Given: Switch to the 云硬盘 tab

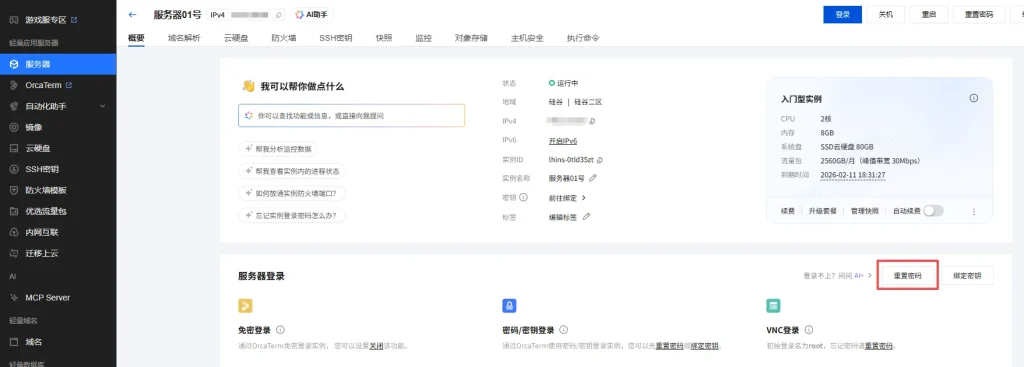Looking at the screenshot, I should pyautogui.click(x=236, y=38).
